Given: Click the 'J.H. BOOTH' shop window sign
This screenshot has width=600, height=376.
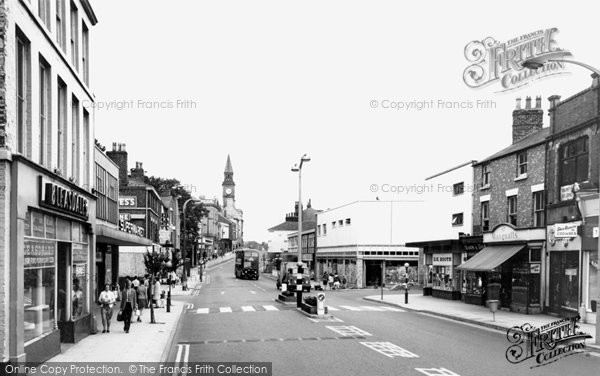Looking at the screenshot, I should [442, 260].
